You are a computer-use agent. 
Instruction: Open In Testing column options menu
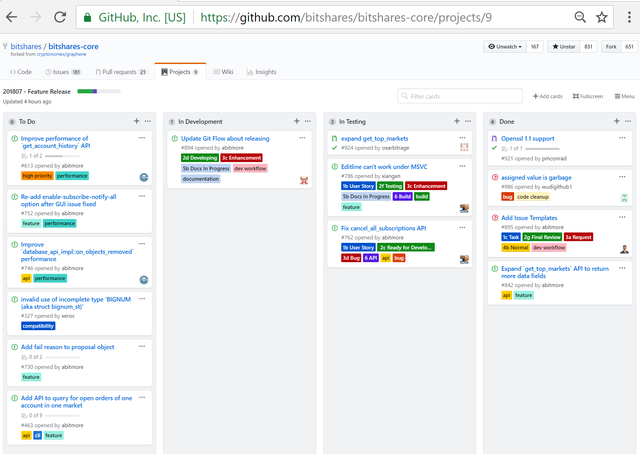468,121
